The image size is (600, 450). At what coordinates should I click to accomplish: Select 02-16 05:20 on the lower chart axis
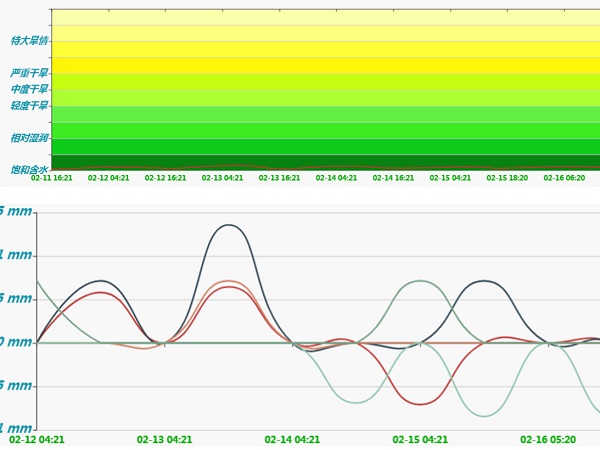[547, 439]
